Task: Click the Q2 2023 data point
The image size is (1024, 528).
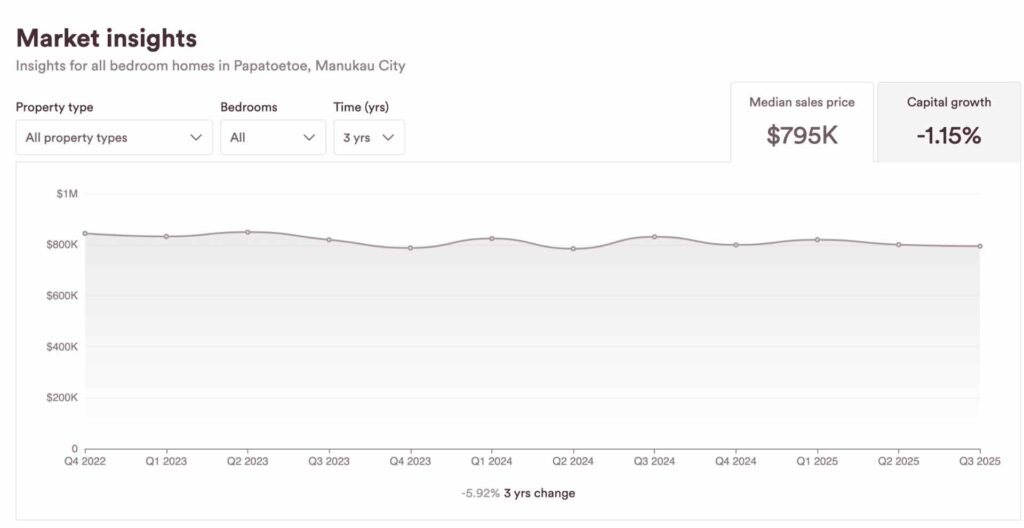Action: [x=248, y=232]
